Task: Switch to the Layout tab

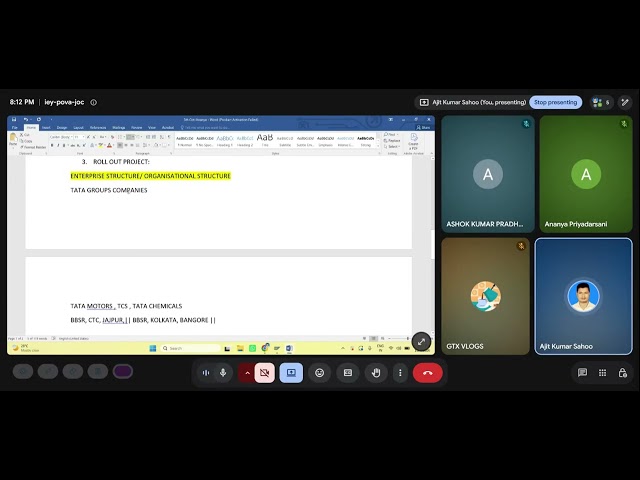Action: coord(78,128)
